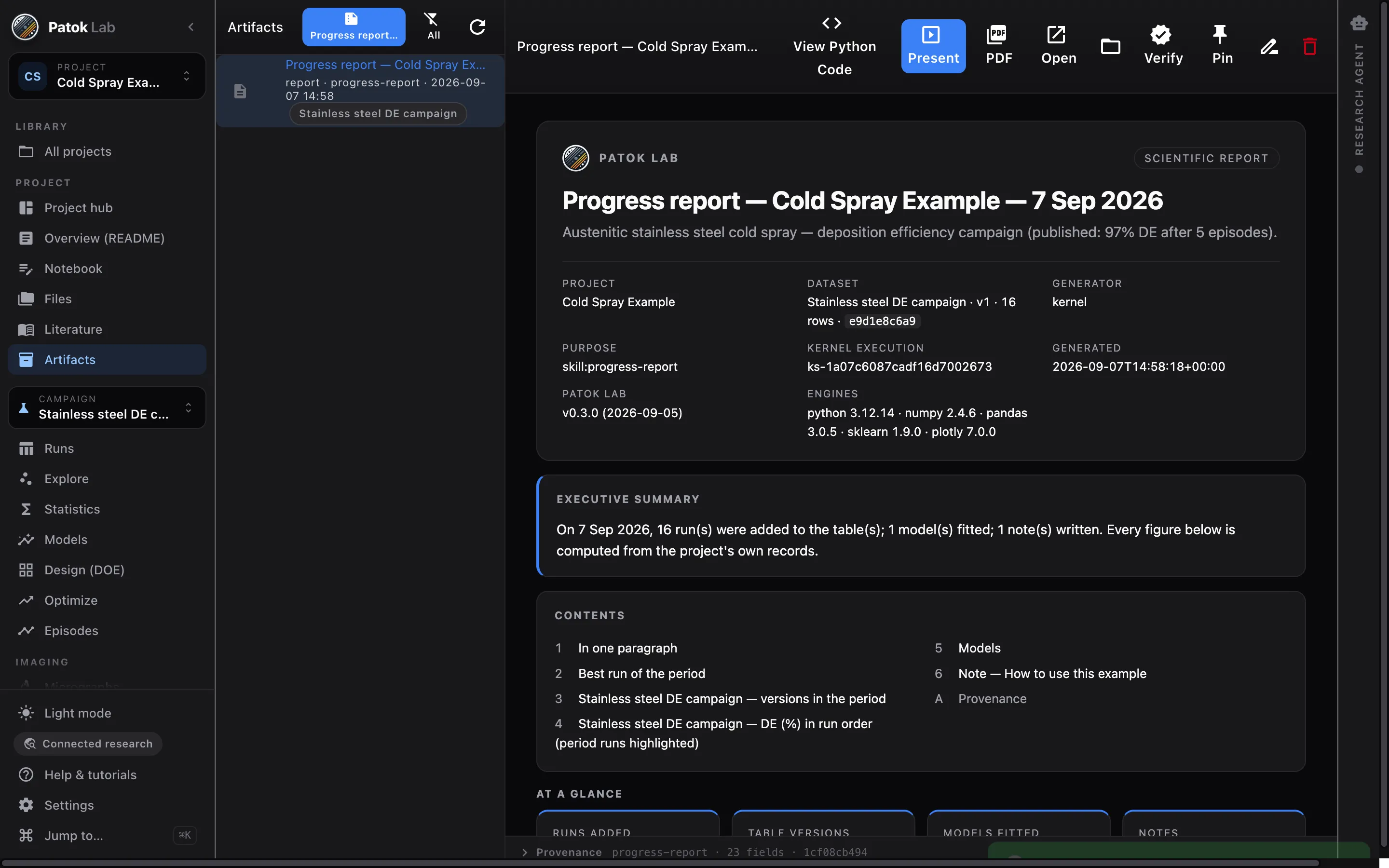Image resolution: width=1389 pixels, height=868 pixels.
Task: Verify the report artifact
Action: click(1163, 46)
